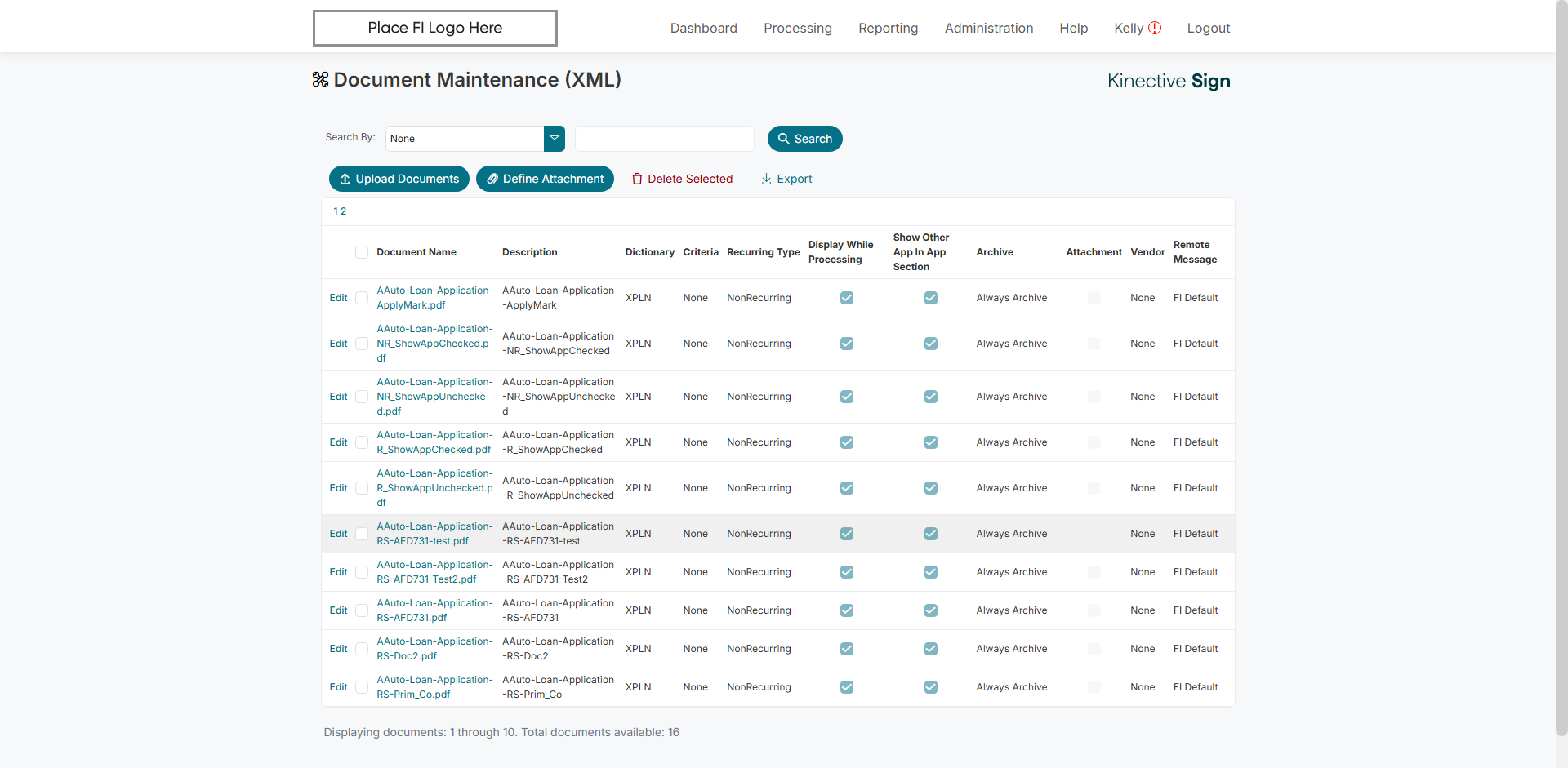Toggle the select-all checkbox in table header
This screenshot has width=1568, height=768.
(x=362, y=252)
